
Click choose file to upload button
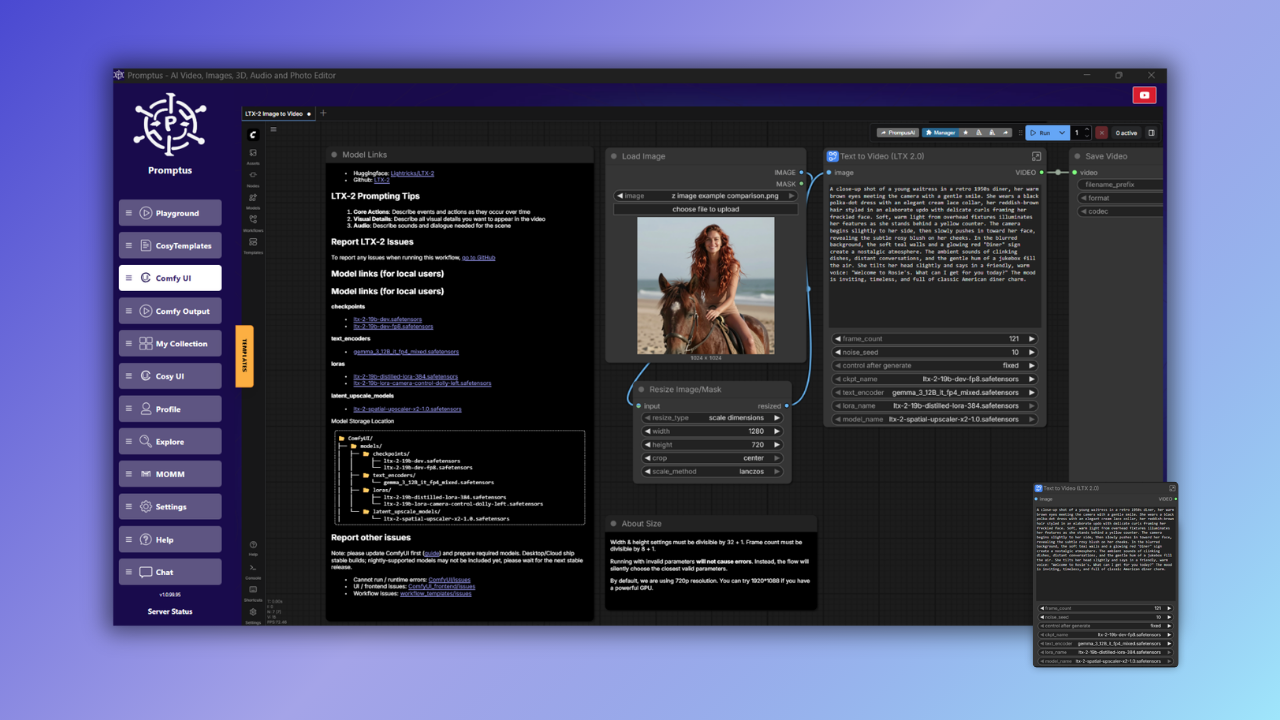tap(706, 209)
